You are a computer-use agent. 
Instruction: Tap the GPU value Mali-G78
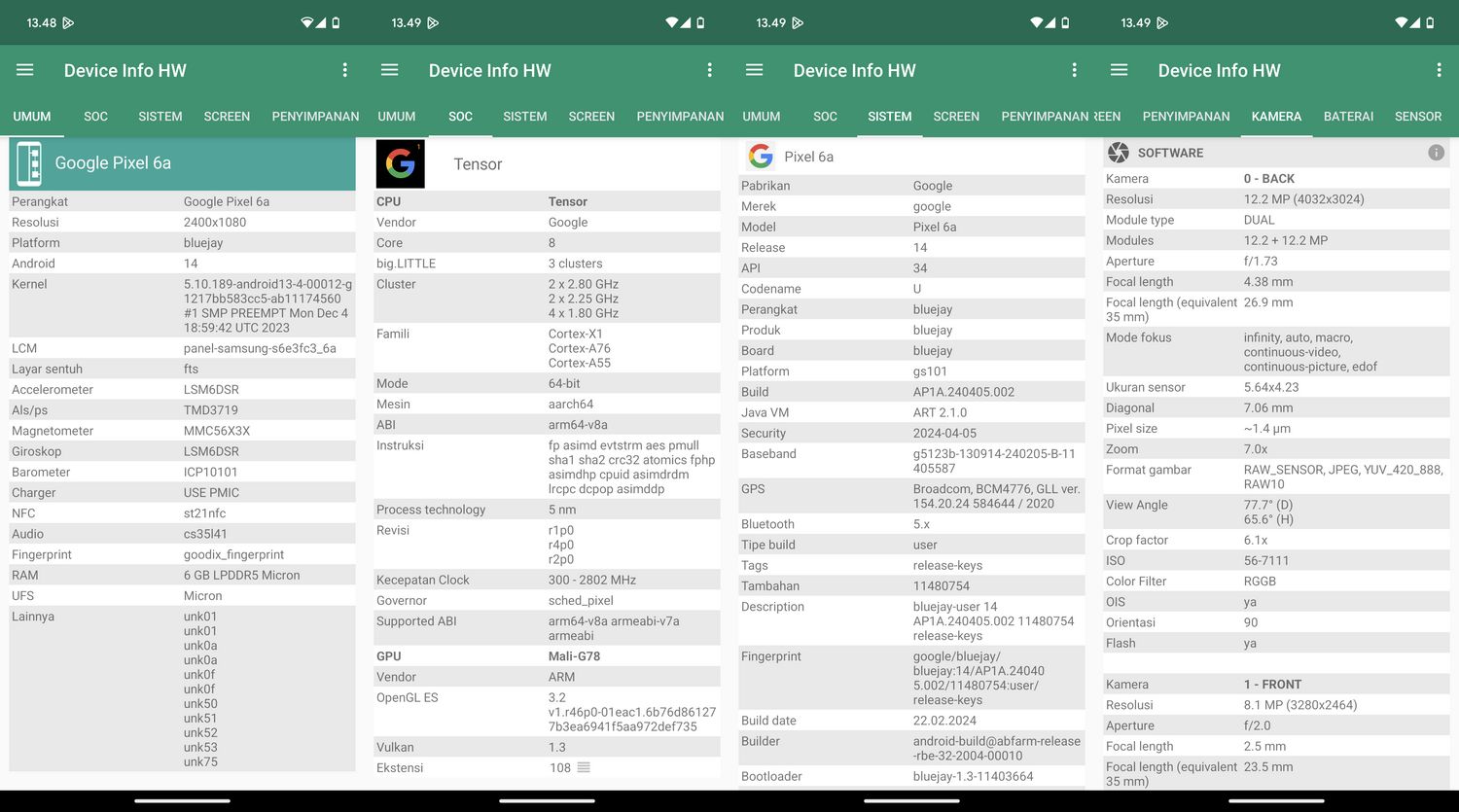coord(574,656)
